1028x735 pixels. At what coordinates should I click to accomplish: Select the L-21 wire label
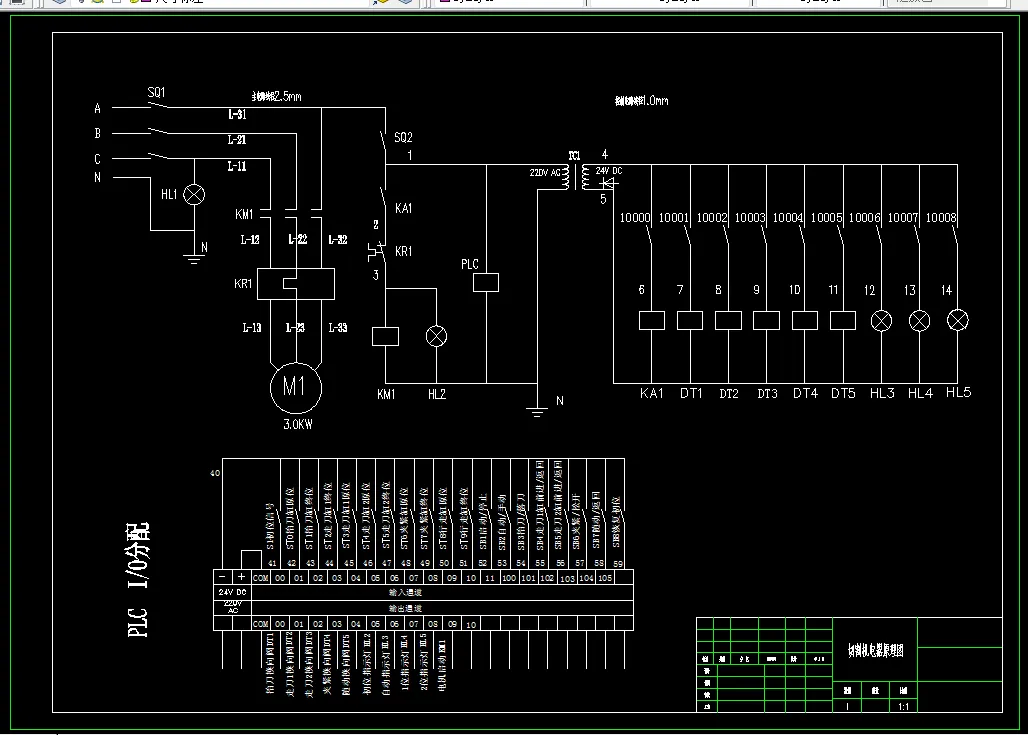pos(237,140)
